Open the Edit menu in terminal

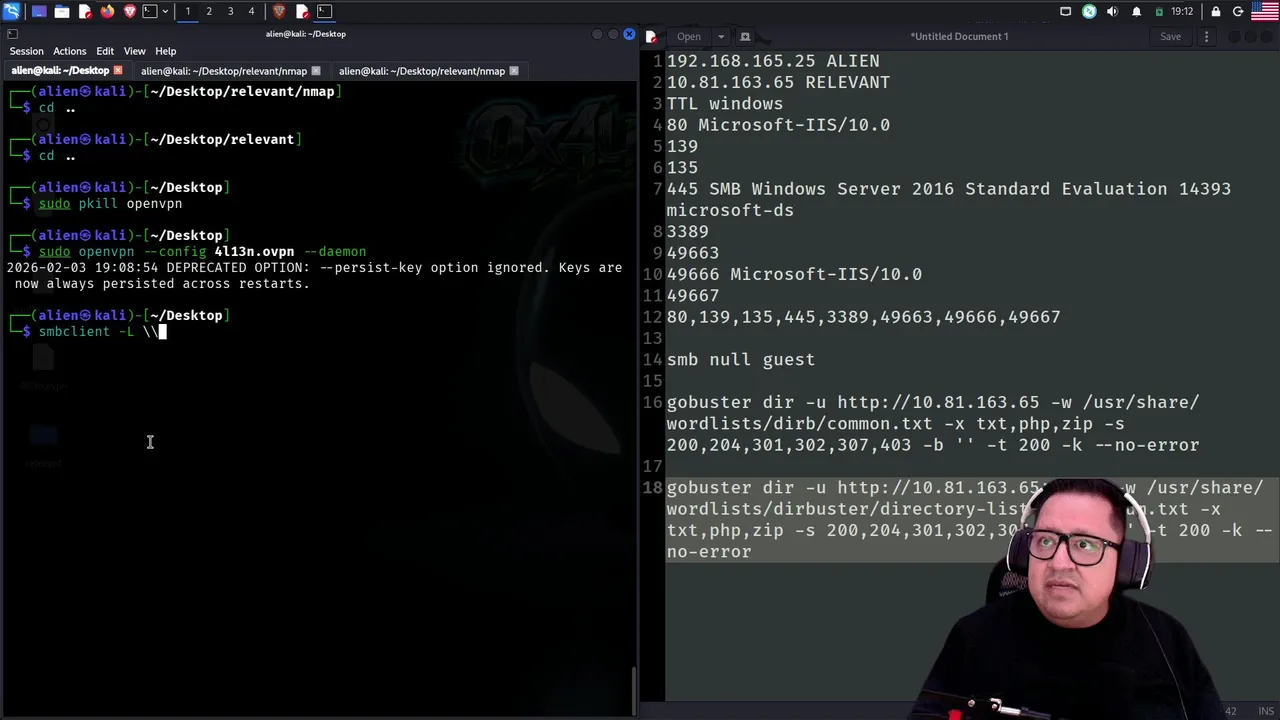point(105,51)
